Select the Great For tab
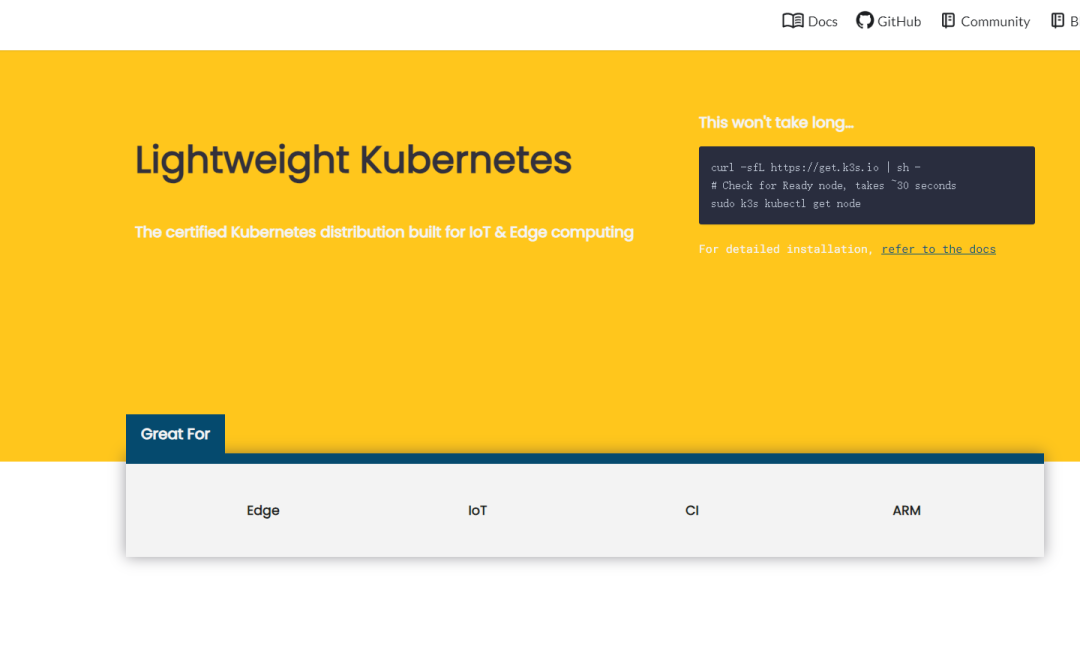1080x665 pixels. click(x=175, y=434)
